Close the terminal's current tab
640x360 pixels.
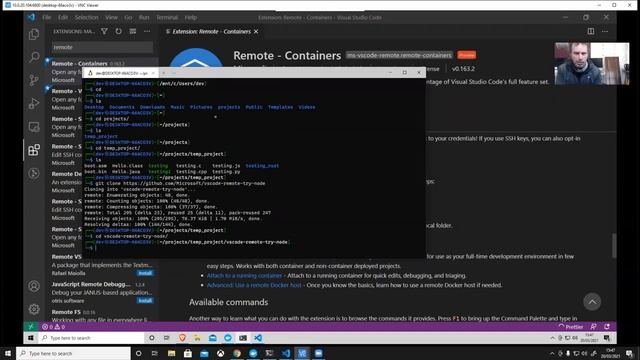pyautogui.click(x=153, y=73)
